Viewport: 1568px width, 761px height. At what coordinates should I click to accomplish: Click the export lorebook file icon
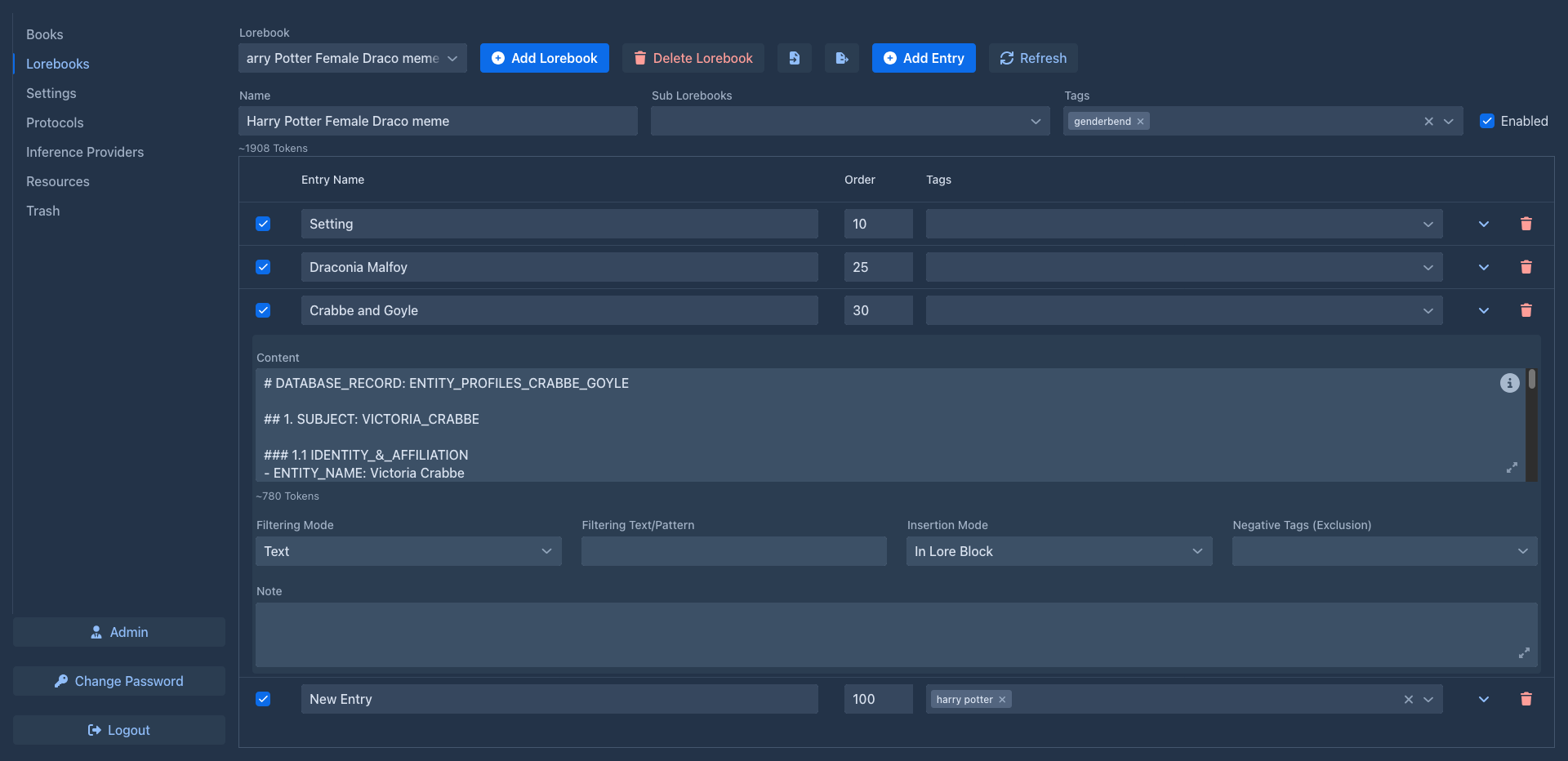pos(841,58)
